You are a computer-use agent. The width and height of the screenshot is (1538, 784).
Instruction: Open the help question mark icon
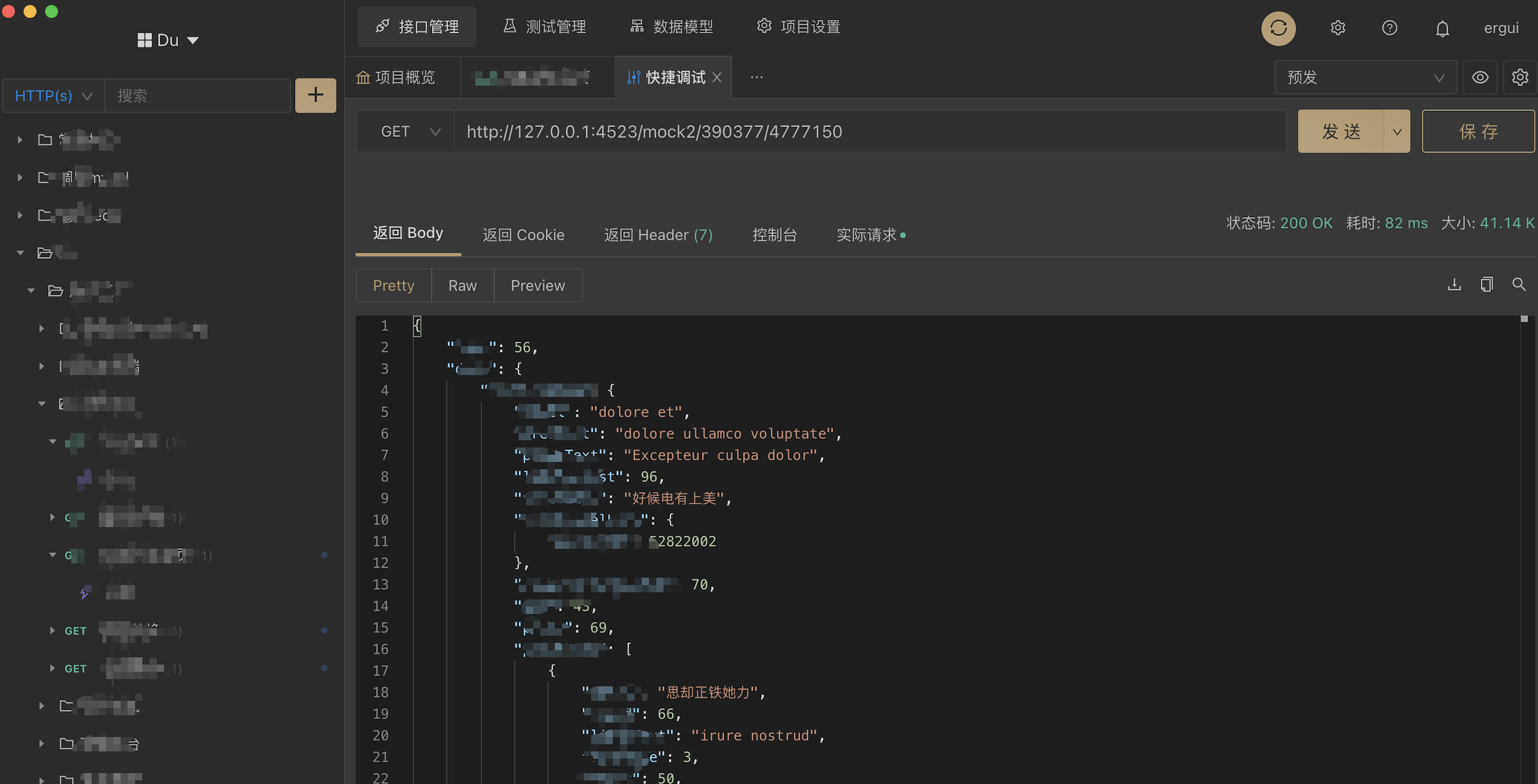coord(1389,28)
